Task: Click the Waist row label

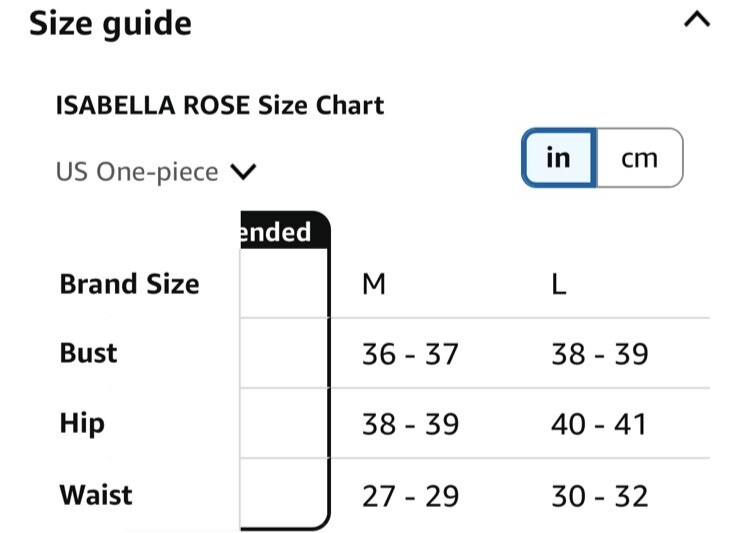Action: coord(96,495)
